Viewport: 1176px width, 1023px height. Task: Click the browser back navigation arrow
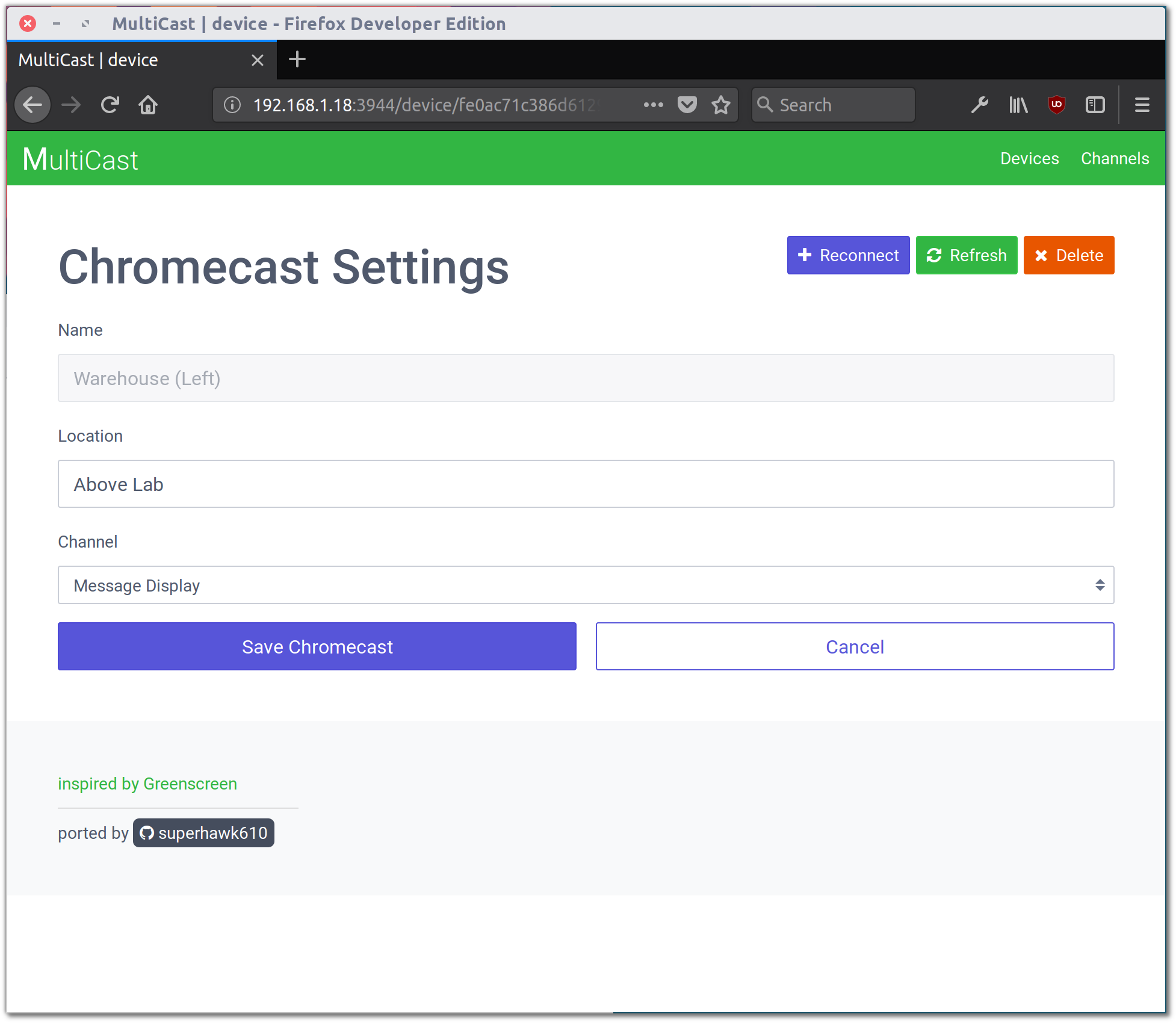pos(33,105)
